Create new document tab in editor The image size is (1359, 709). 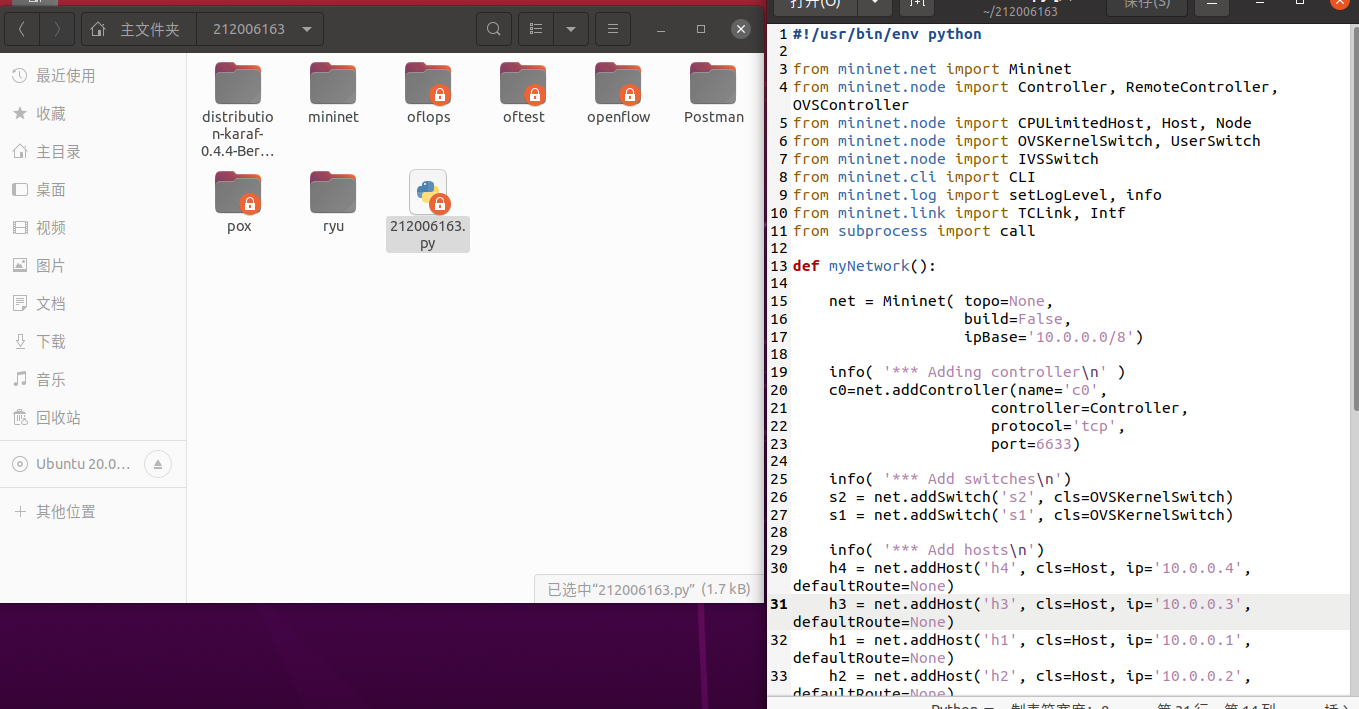917,4
